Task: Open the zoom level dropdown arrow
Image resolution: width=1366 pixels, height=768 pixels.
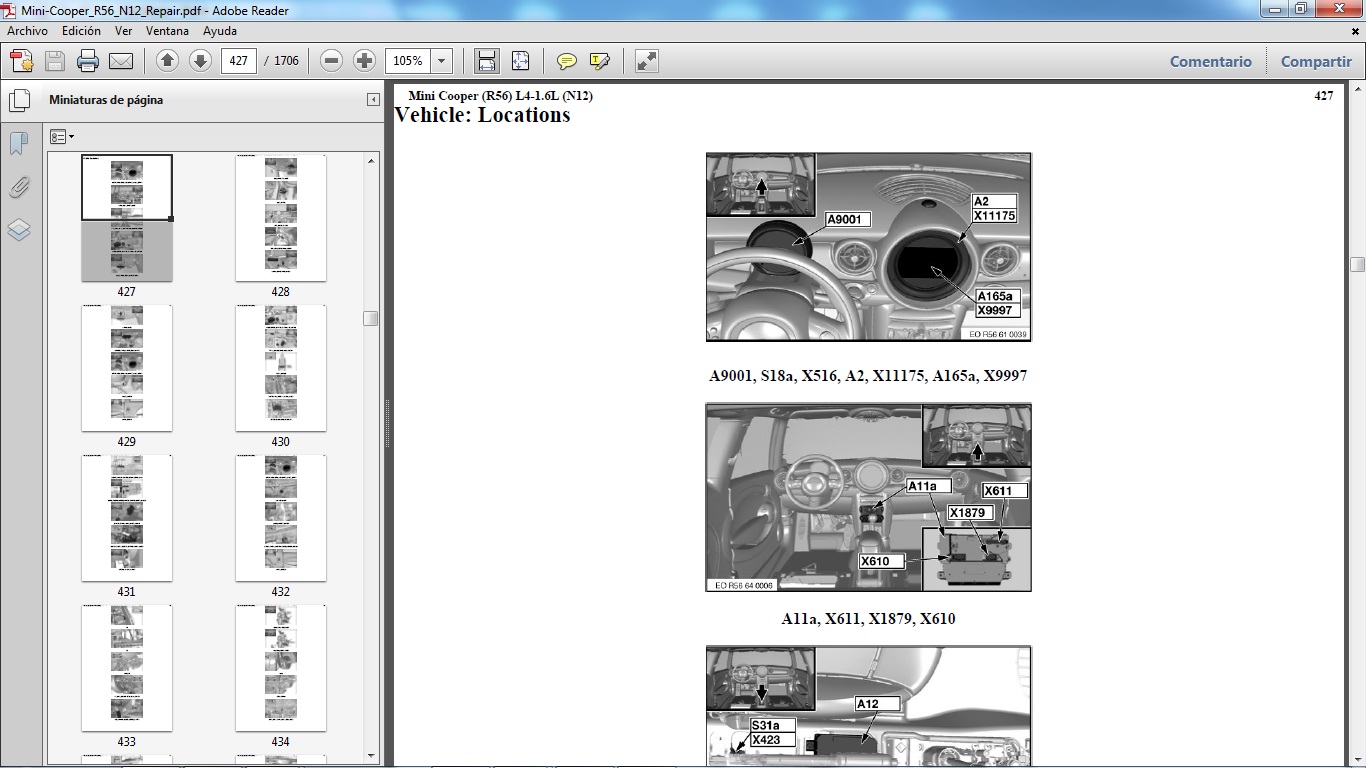Action: click(442, 61)
